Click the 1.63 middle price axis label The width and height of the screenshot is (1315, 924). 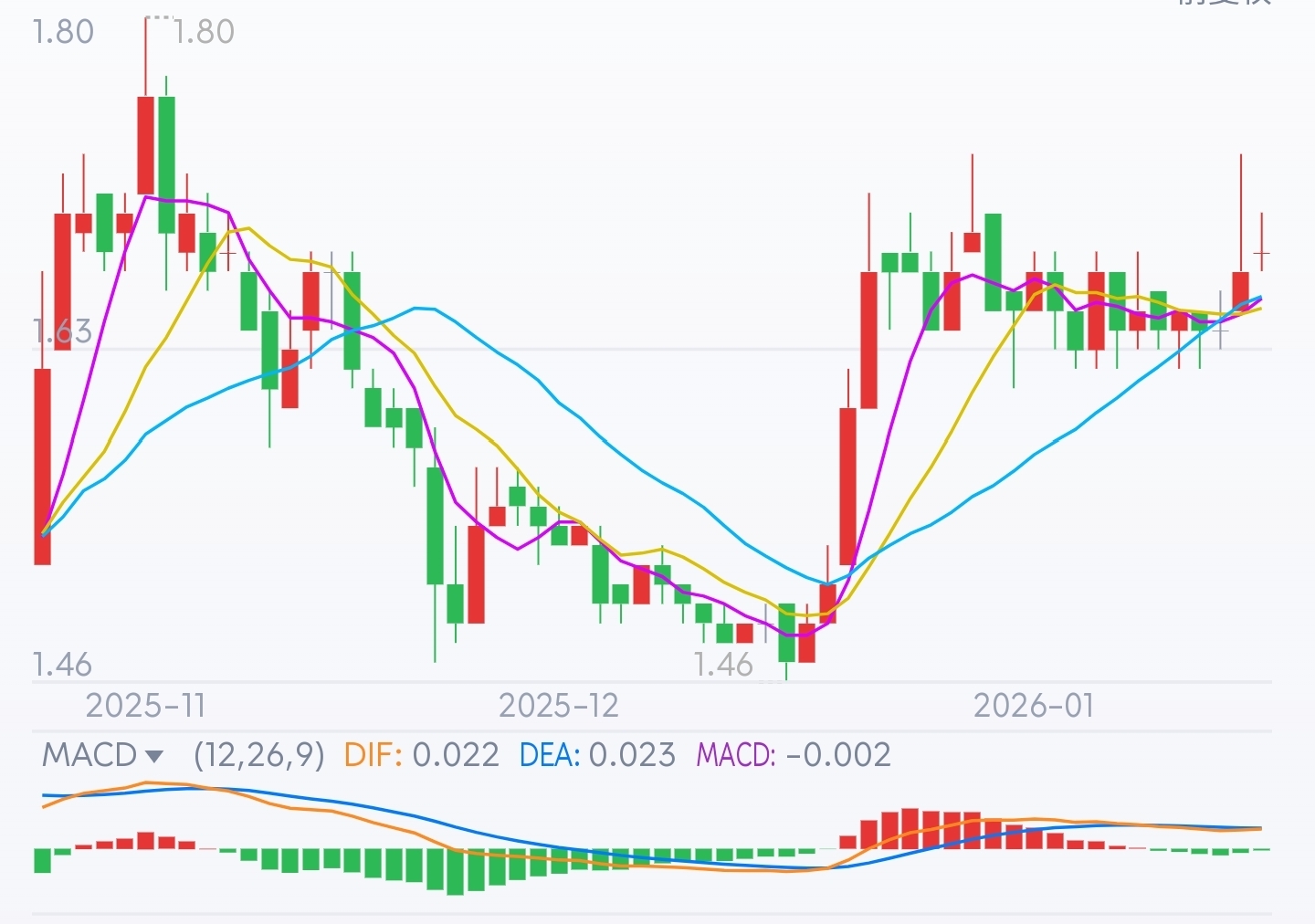tap(63, 331)
